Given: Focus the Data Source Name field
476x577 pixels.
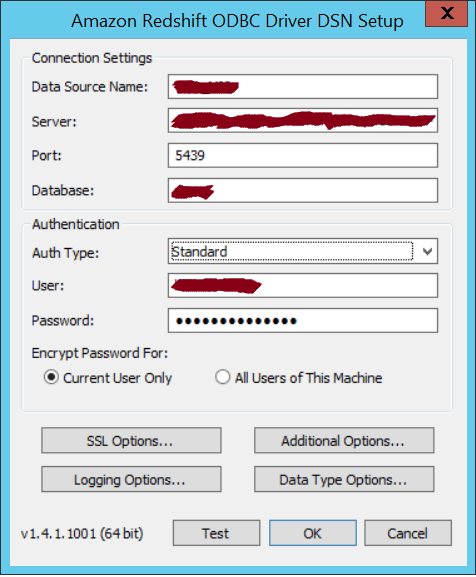Looking at the screenshot, I should (303, 86).
